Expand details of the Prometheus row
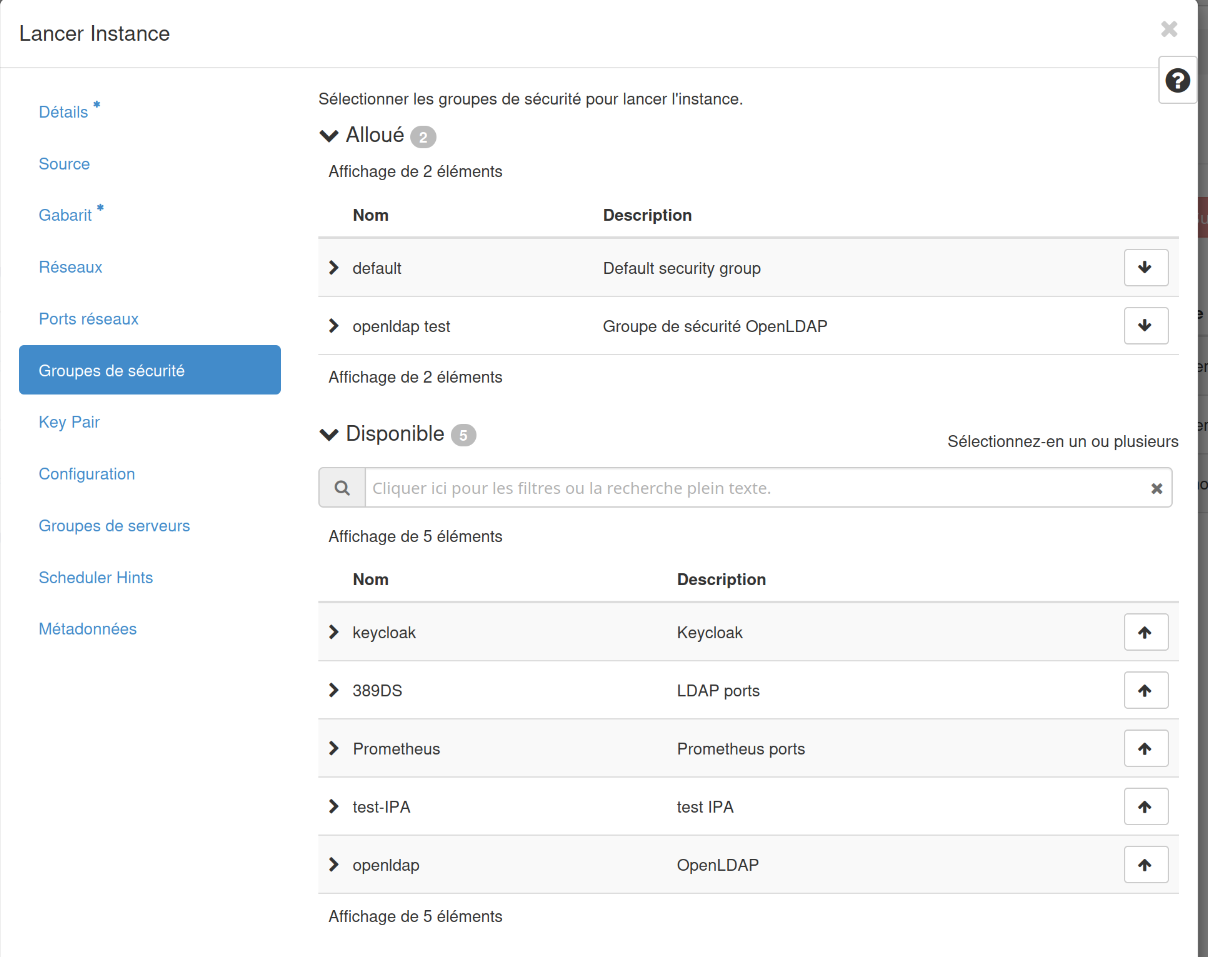Image resolution: width=1208 pixels, height=957 pixels. point(334,748)
